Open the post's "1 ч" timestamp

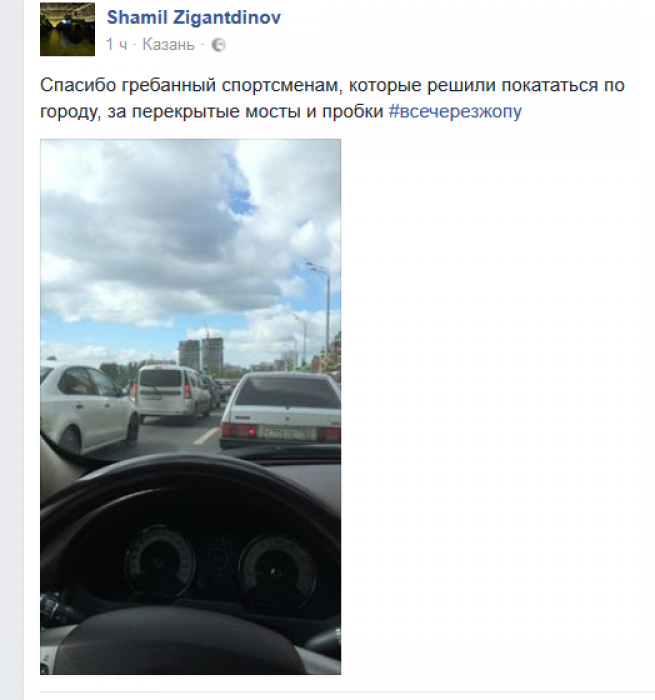(x=116, y=45)
